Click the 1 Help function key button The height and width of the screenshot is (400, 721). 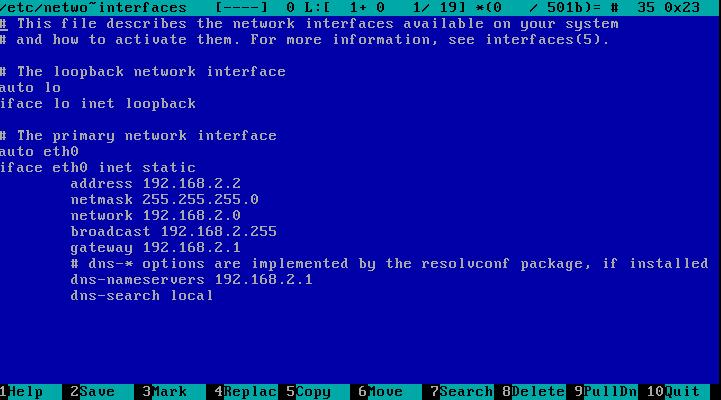[x=26, y=392]
